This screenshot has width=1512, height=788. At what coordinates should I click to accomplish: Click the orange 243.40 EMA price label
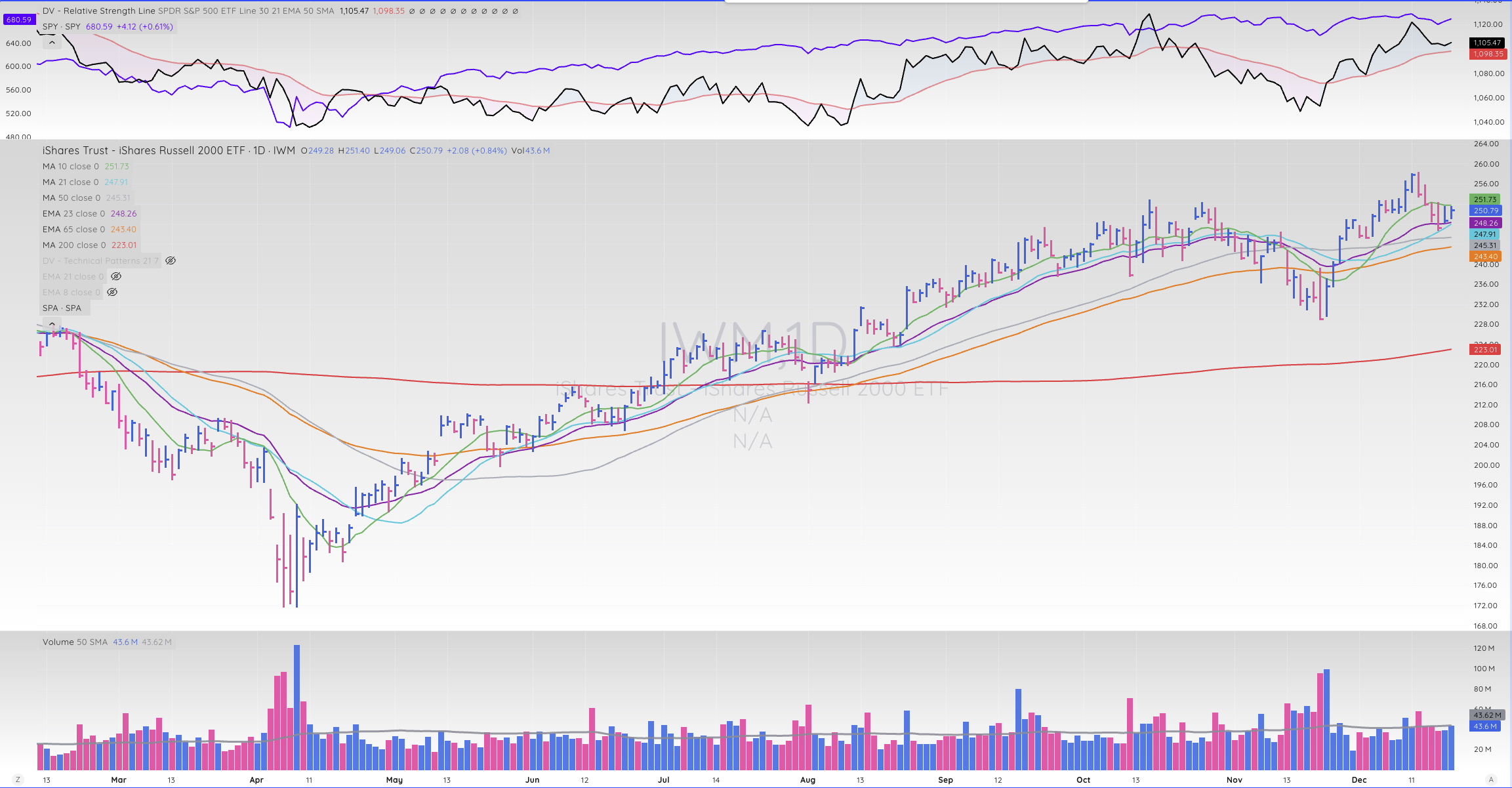click(1485, 257)
